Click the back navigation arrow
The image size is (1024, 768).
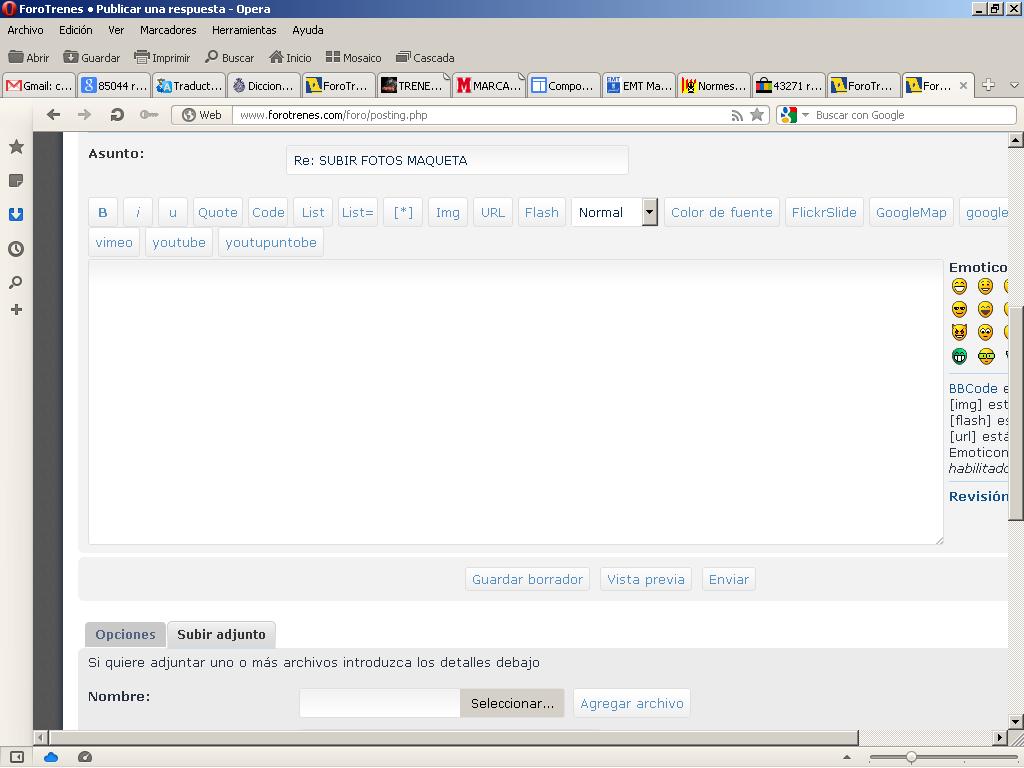[54, 115]
